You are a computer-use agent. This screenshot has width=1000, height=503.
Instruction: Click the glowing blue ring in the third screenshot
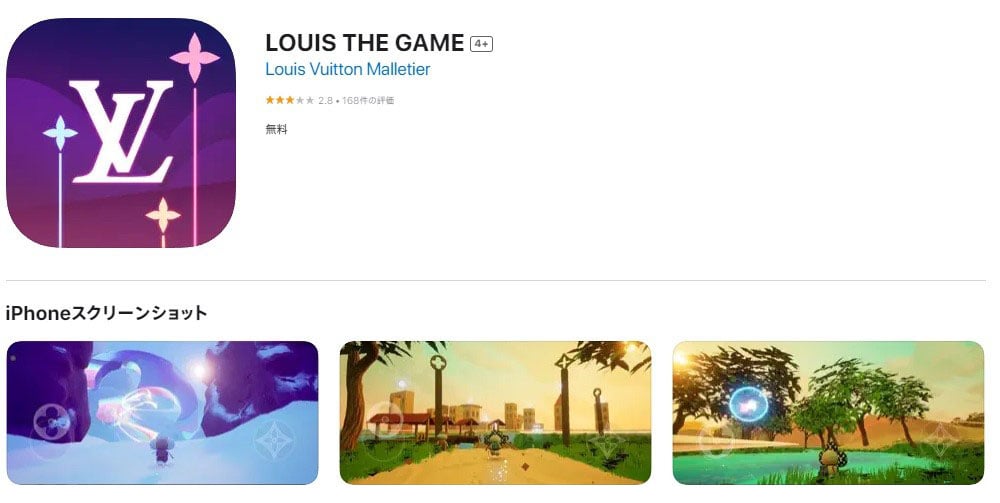748,404
